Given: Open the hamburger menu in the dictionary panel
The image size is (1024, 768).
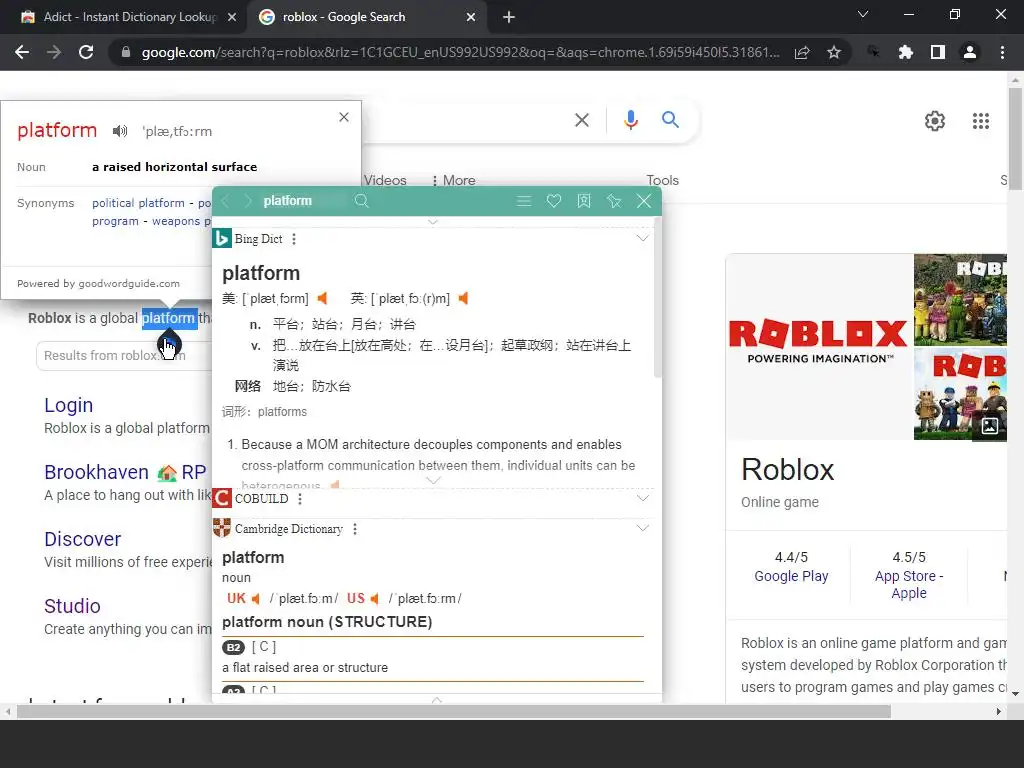Looking at the screenshot, I should (x=524, y=200).
